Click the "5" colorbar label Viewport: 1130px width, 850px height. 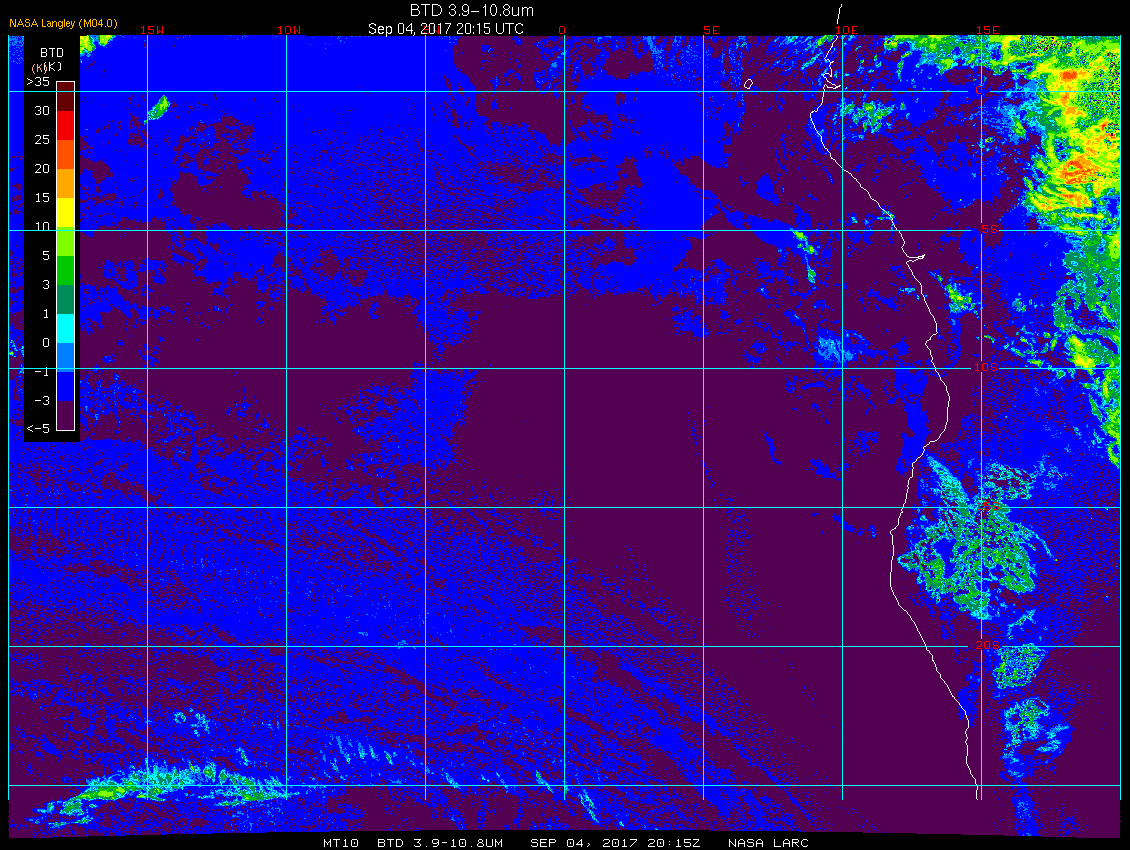pyautogui.click(x=46, y=255)
